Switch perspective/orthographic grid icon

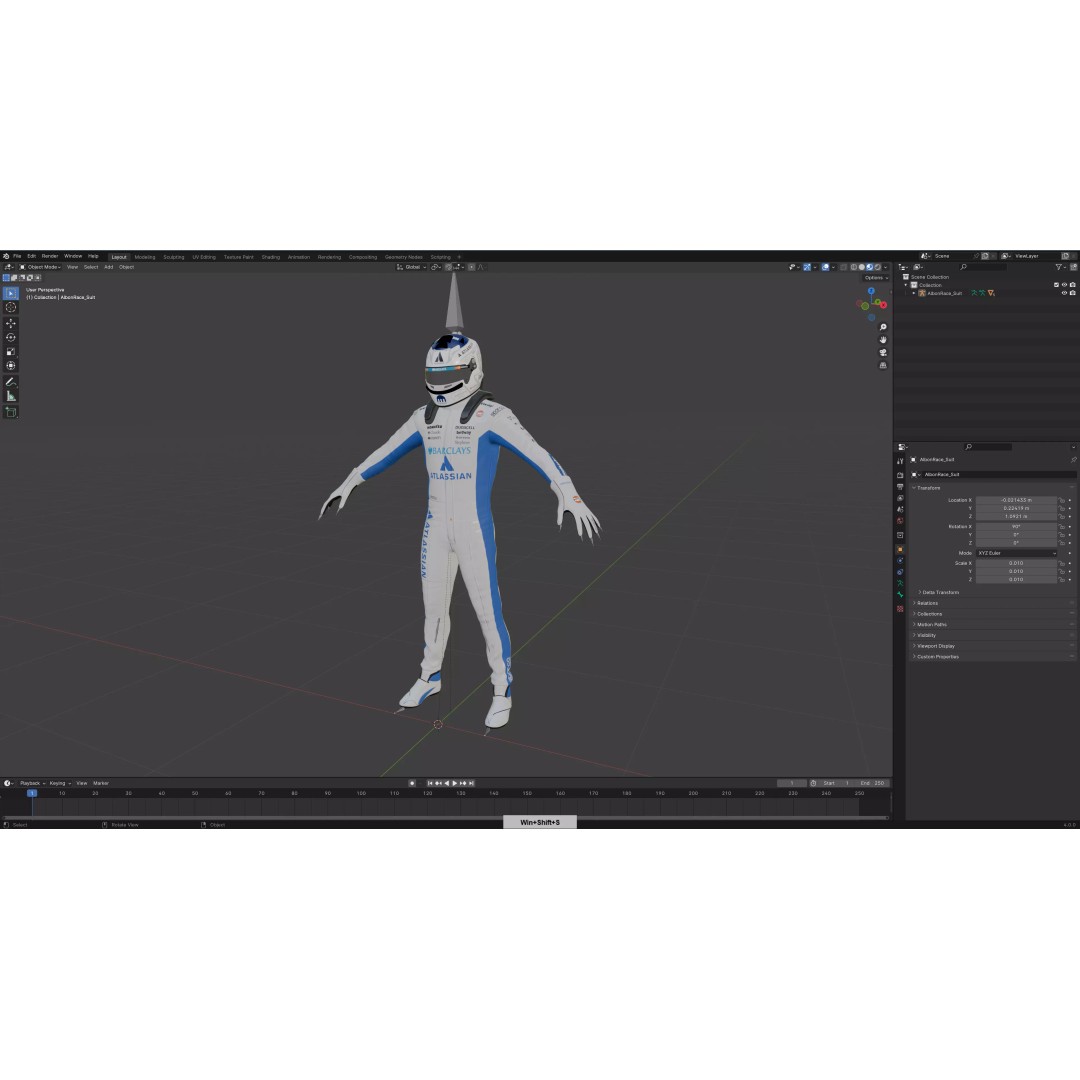pyautogui.click(x=883, y=366)
